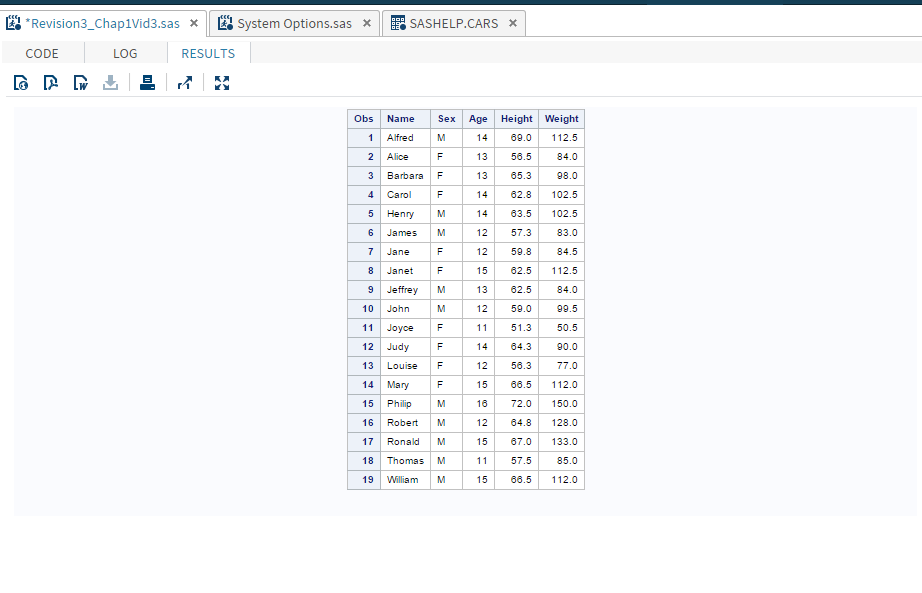Select the name cell Mary

(406, 385)
